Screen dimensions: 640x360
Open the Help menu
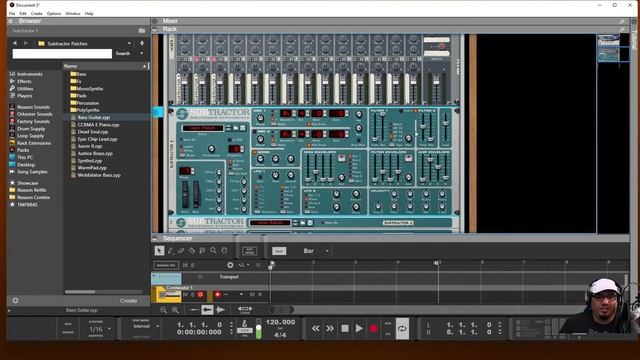(x=89, y=13)
